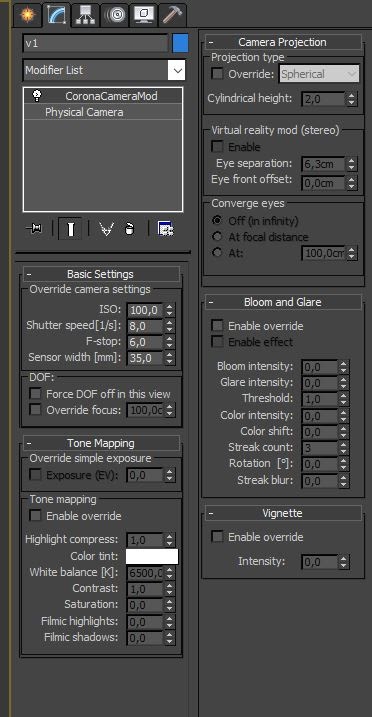This screenshot has width=372, height=717.
Task: Collapse the Basic Settings rollout
Action: 101,274
